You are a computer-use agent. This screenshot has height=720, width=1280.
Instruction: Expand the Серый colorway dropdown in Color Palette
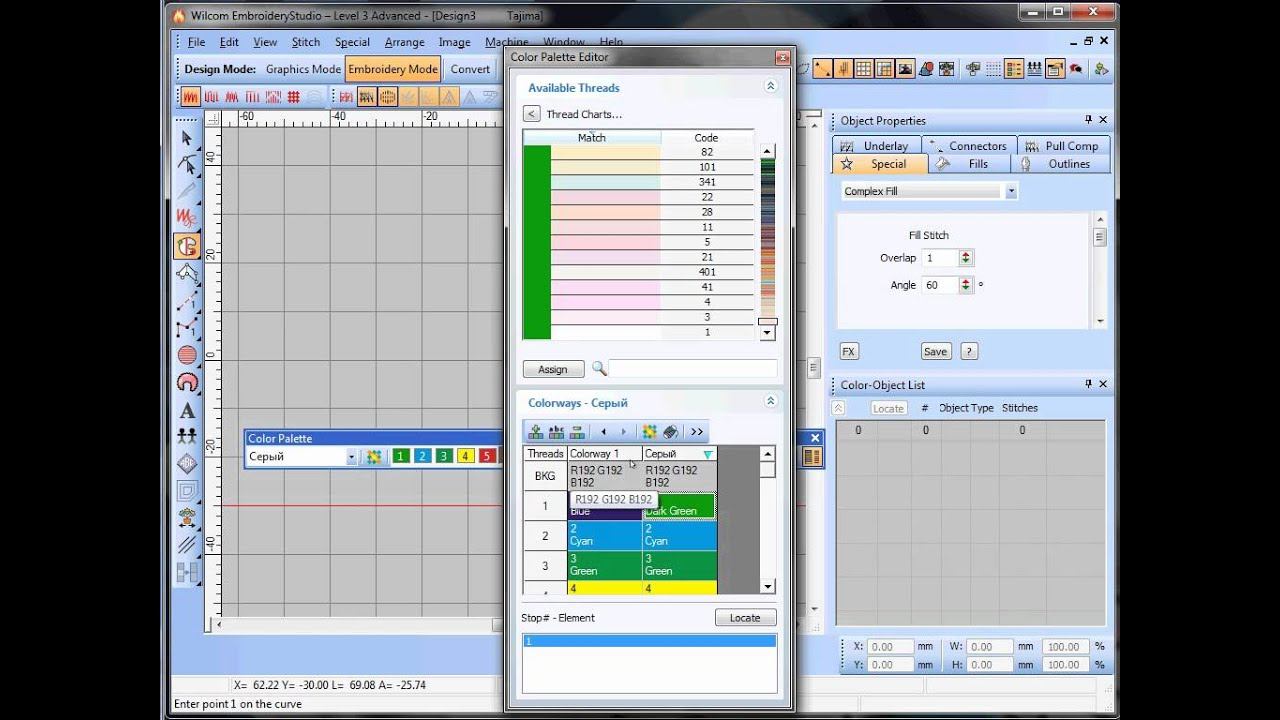(351, 457)
